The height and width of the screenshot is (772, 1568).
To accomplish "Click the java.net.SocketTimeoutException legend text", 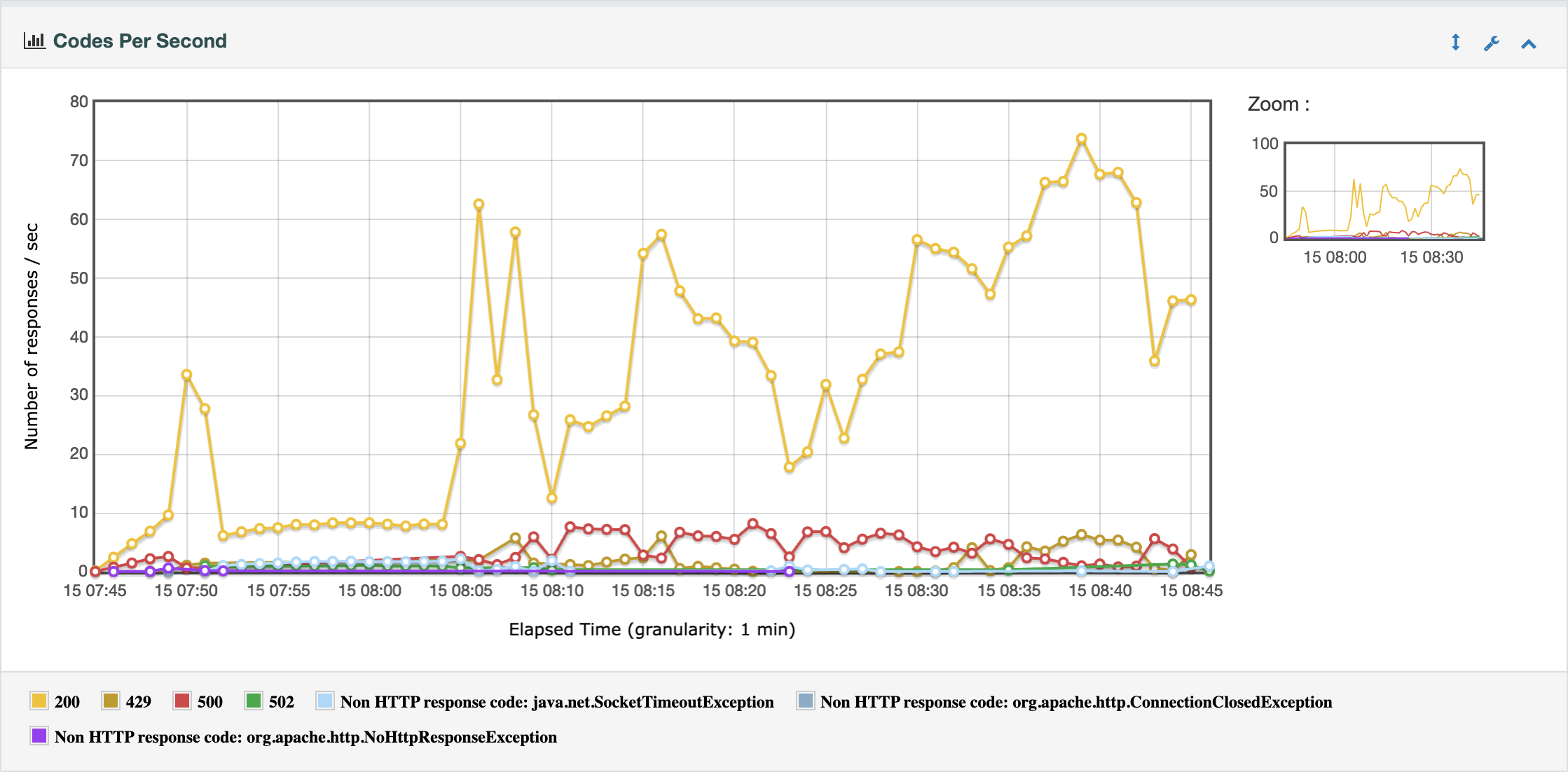I will tap(557, 702).
